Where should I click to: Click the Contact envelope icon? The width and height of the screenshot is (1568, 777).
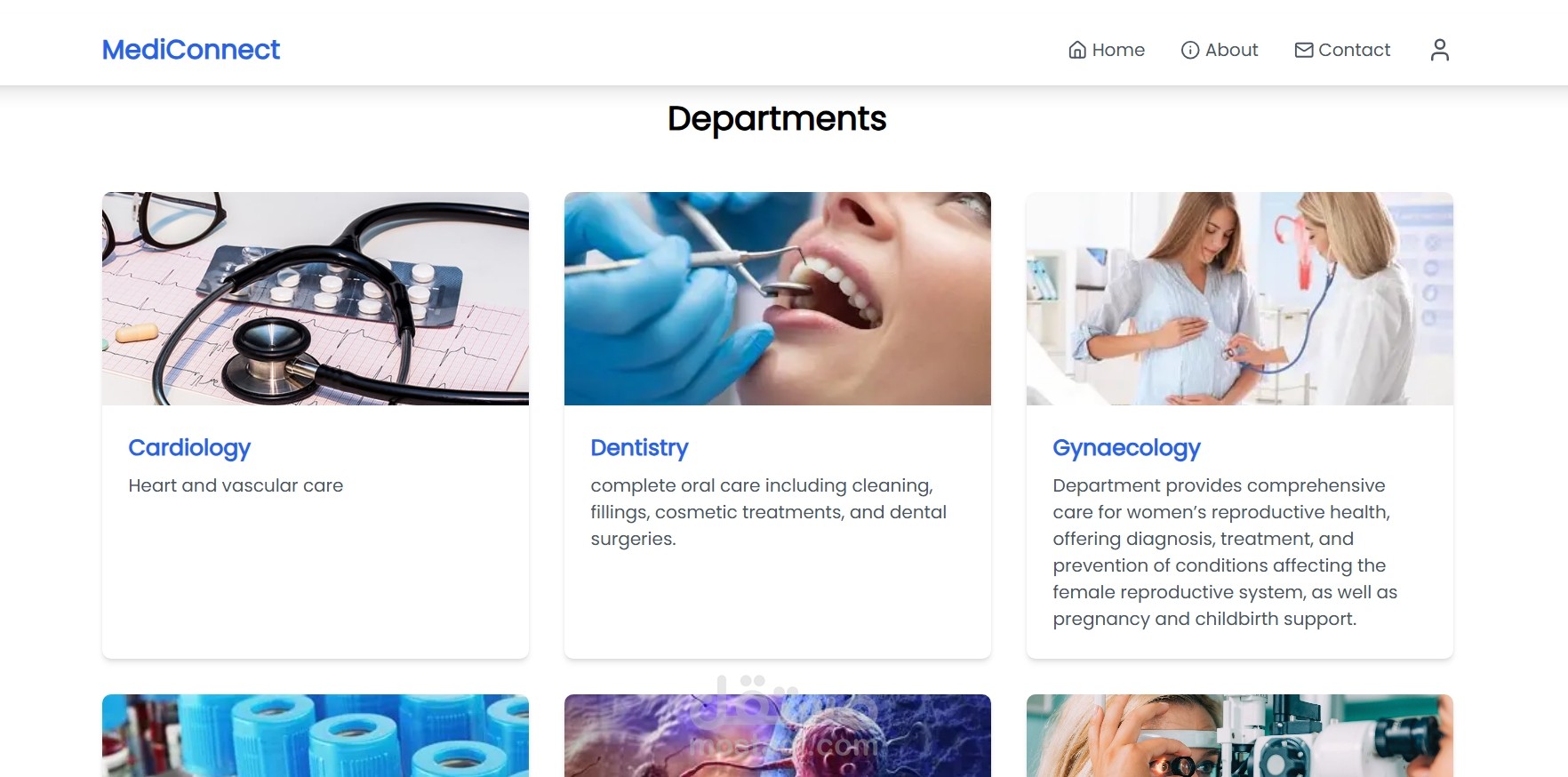tap(1304, 50)
